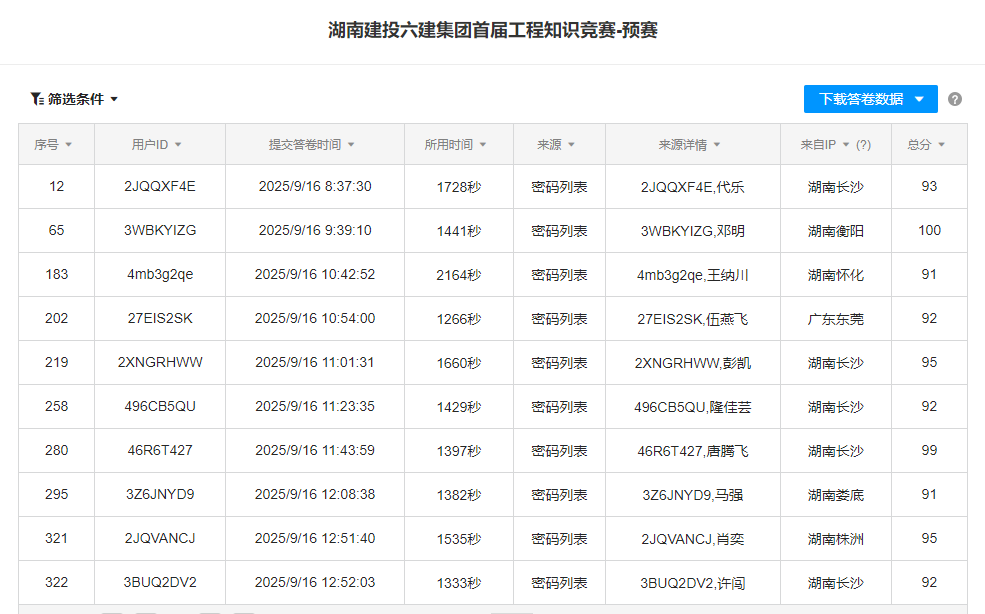The image size is (985, 614).
Task: Select user ID 496CB5QU cell
Action: pyautogui.click(x=160, y=407)
